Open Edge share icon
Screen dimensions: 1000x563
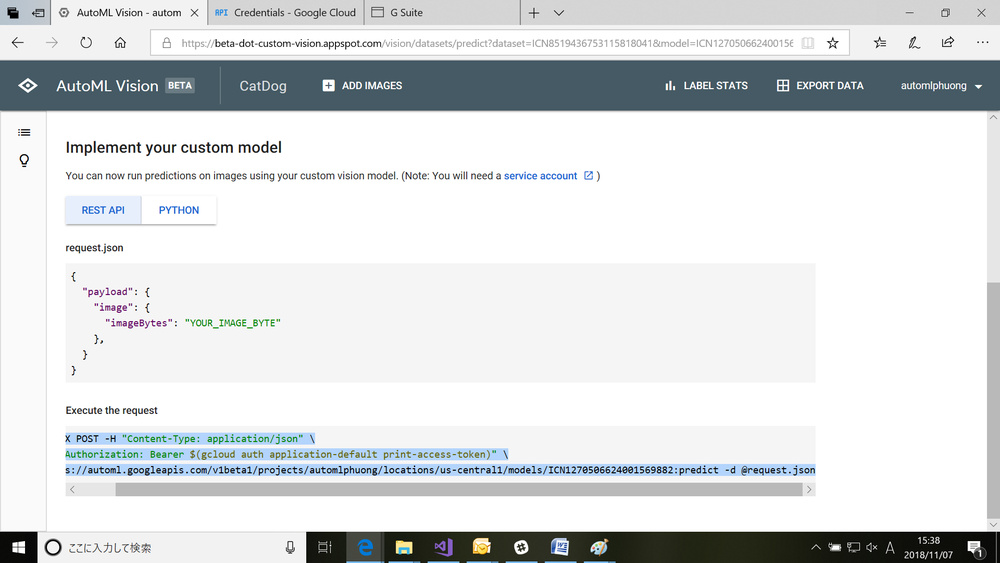(x=947, y=43)
